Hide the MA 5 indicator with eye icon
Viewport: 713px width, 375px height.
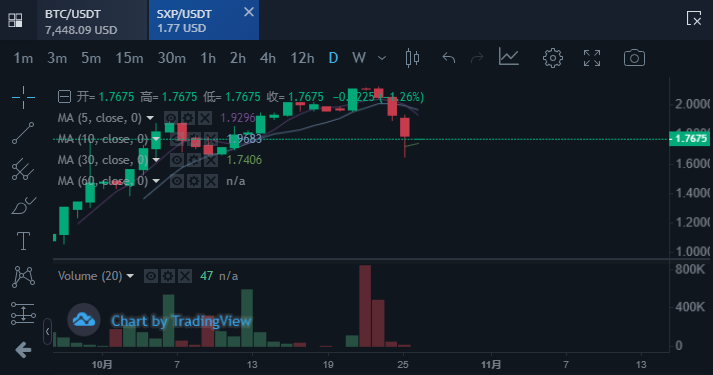171,118
